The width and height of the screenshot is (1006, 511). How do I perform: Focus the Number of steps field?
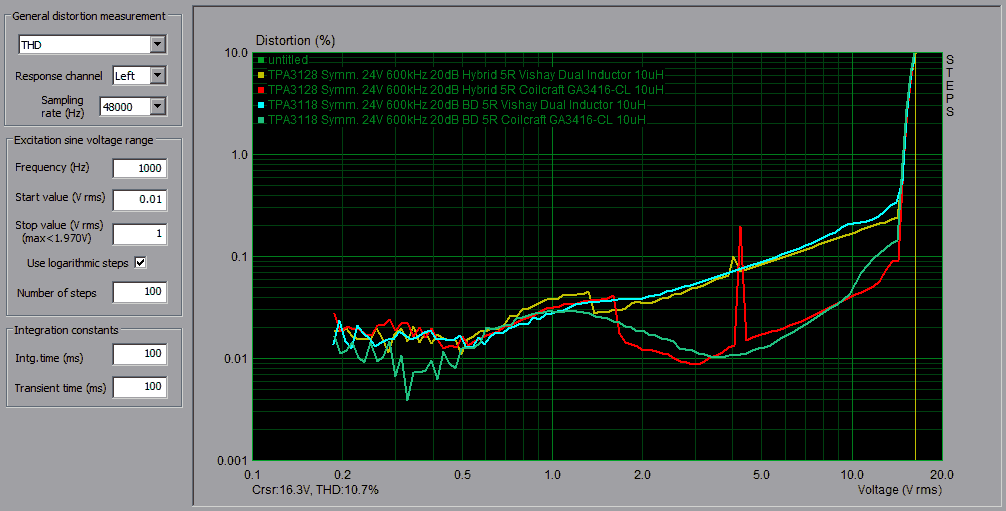point(139,293)
